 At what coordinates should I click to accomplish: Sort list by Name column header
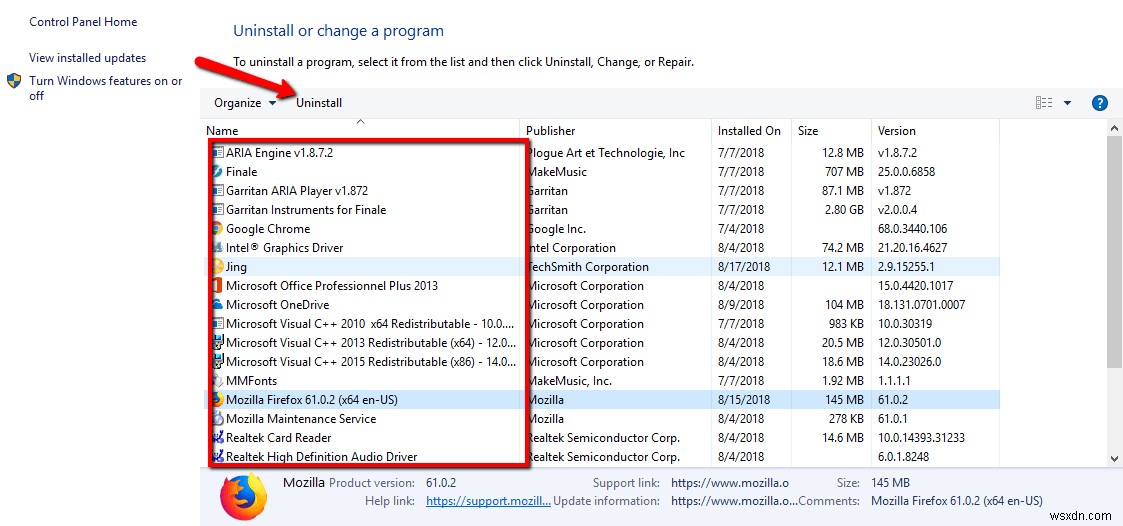(361, 130)
